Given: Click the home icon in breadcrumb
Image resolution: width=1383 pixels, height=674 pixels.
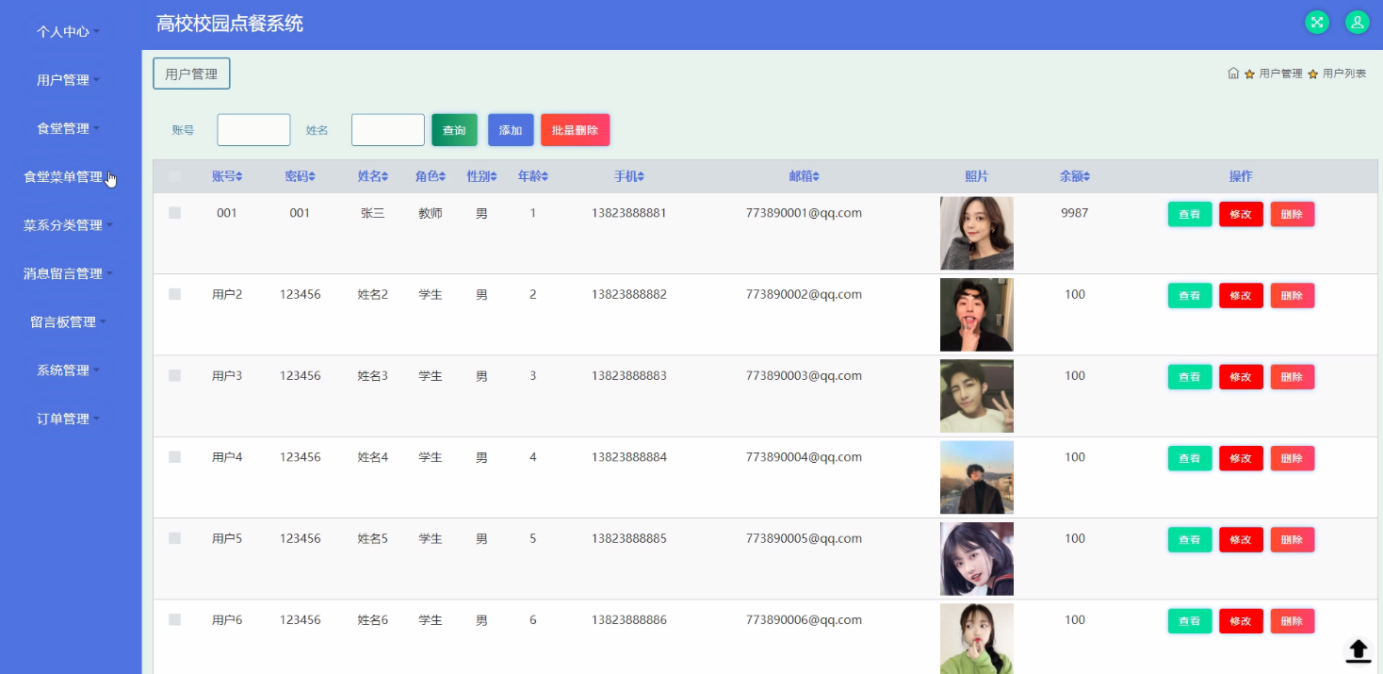Looking at the screenshot, I should click(1233, 73).
